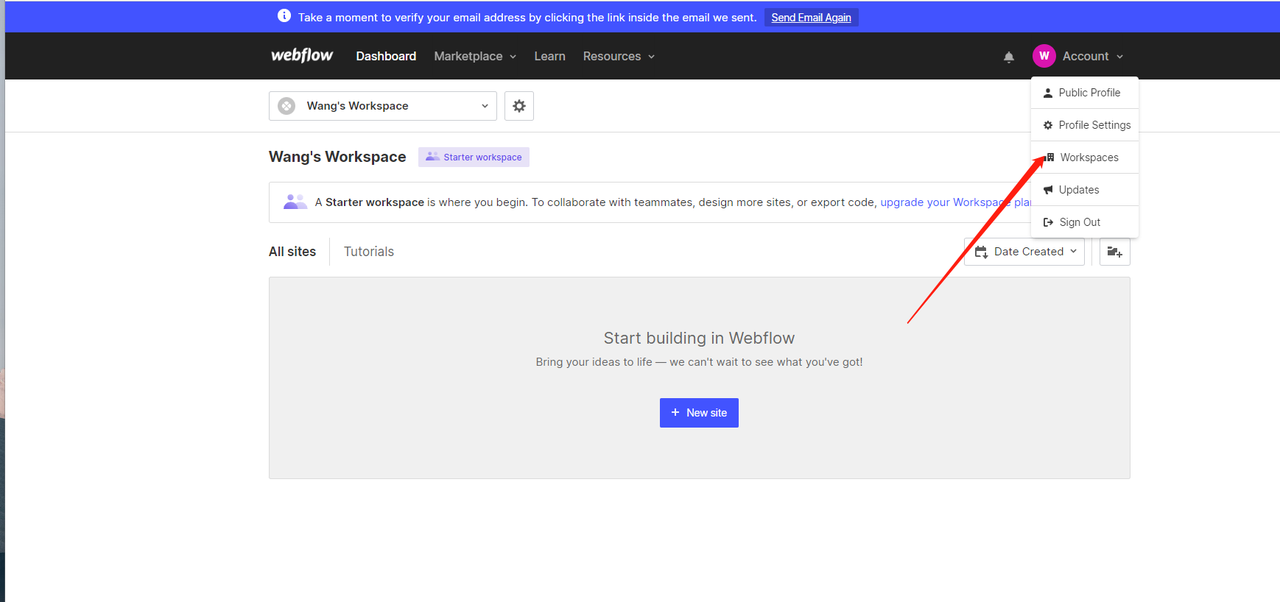Open the Learn nav item
Screen dimensions: 1280x602
(550, 56)
